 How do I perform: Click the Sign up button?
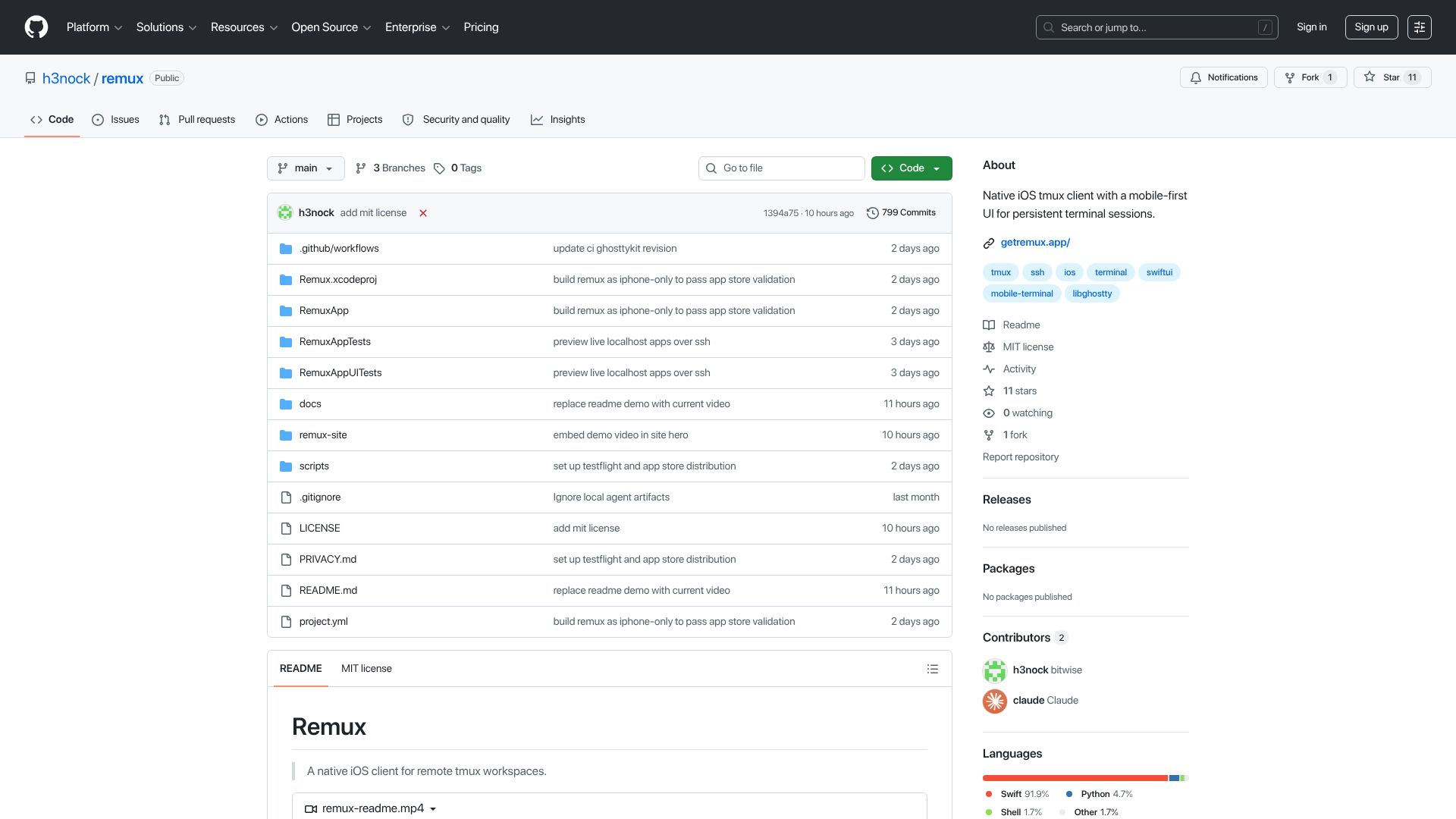tap(1371, 27)
